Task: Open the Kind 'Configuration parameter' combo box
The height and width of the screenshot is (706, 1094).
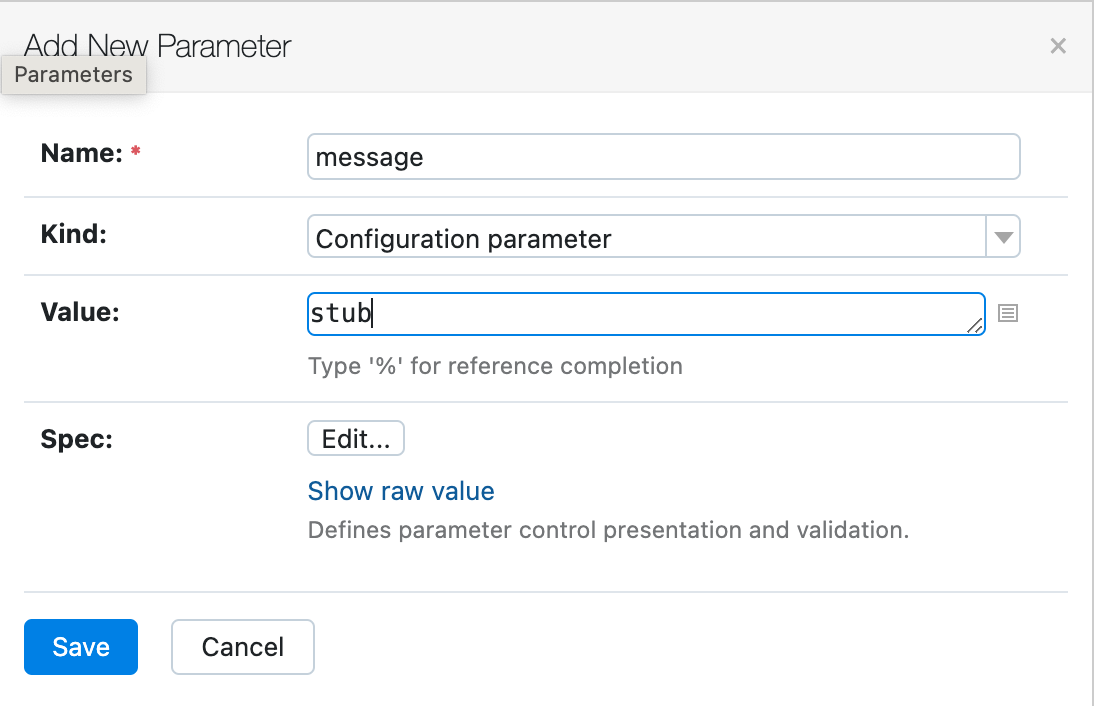Action: pyautogui.click(x=647, y=239)
